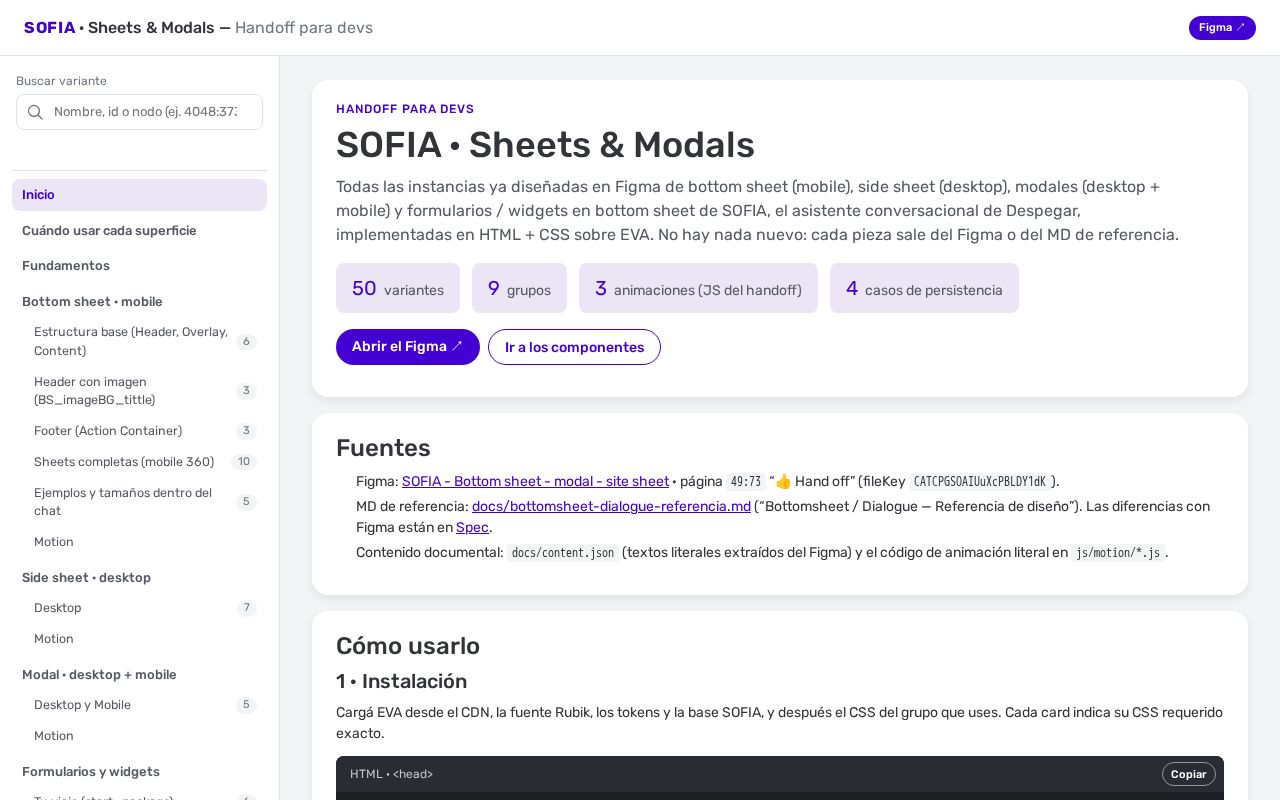Open Footer (Action Container) item
Viewport: 1280px width, 800px height.
[139, 431]
